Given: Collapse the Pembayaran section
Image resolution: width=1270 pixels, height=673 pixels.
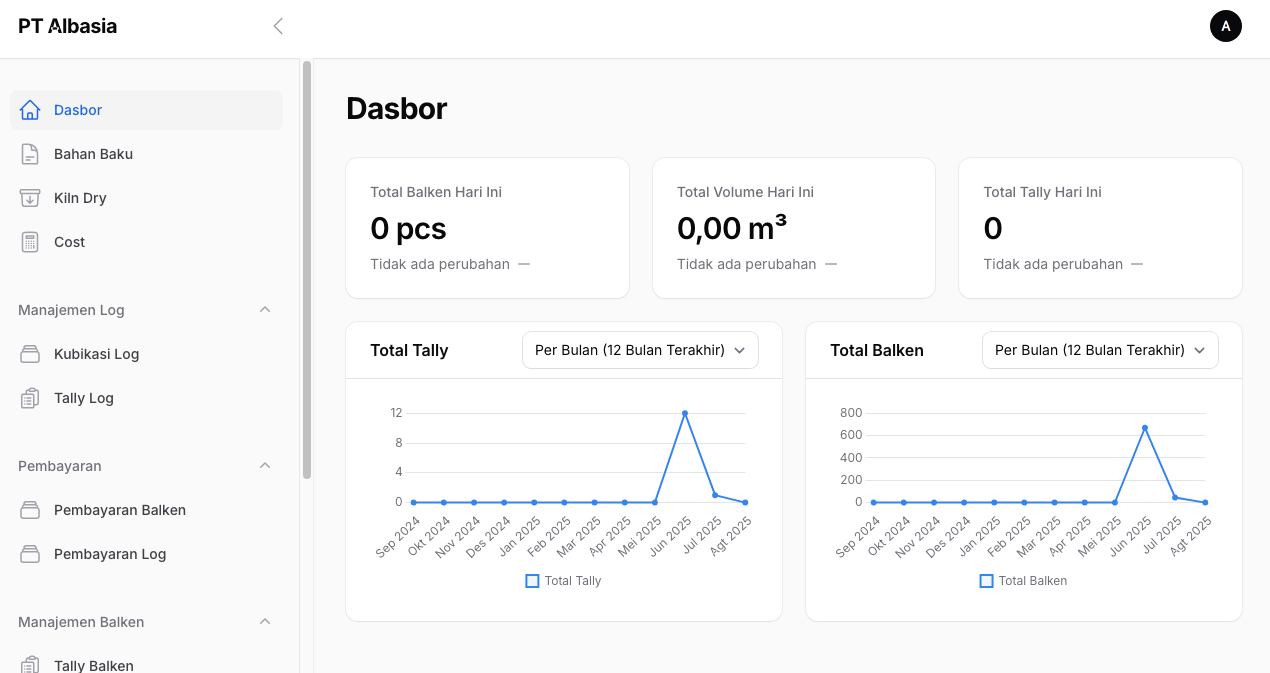Looking at the screenshot, I should 265,466.
